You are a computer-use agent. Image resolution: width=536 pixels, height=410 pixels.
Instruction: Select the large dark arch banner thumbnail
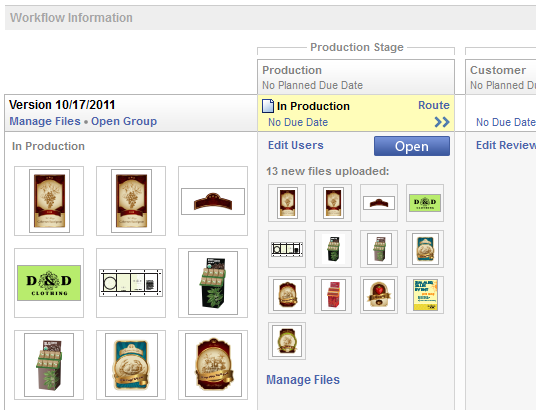(213, 201)
